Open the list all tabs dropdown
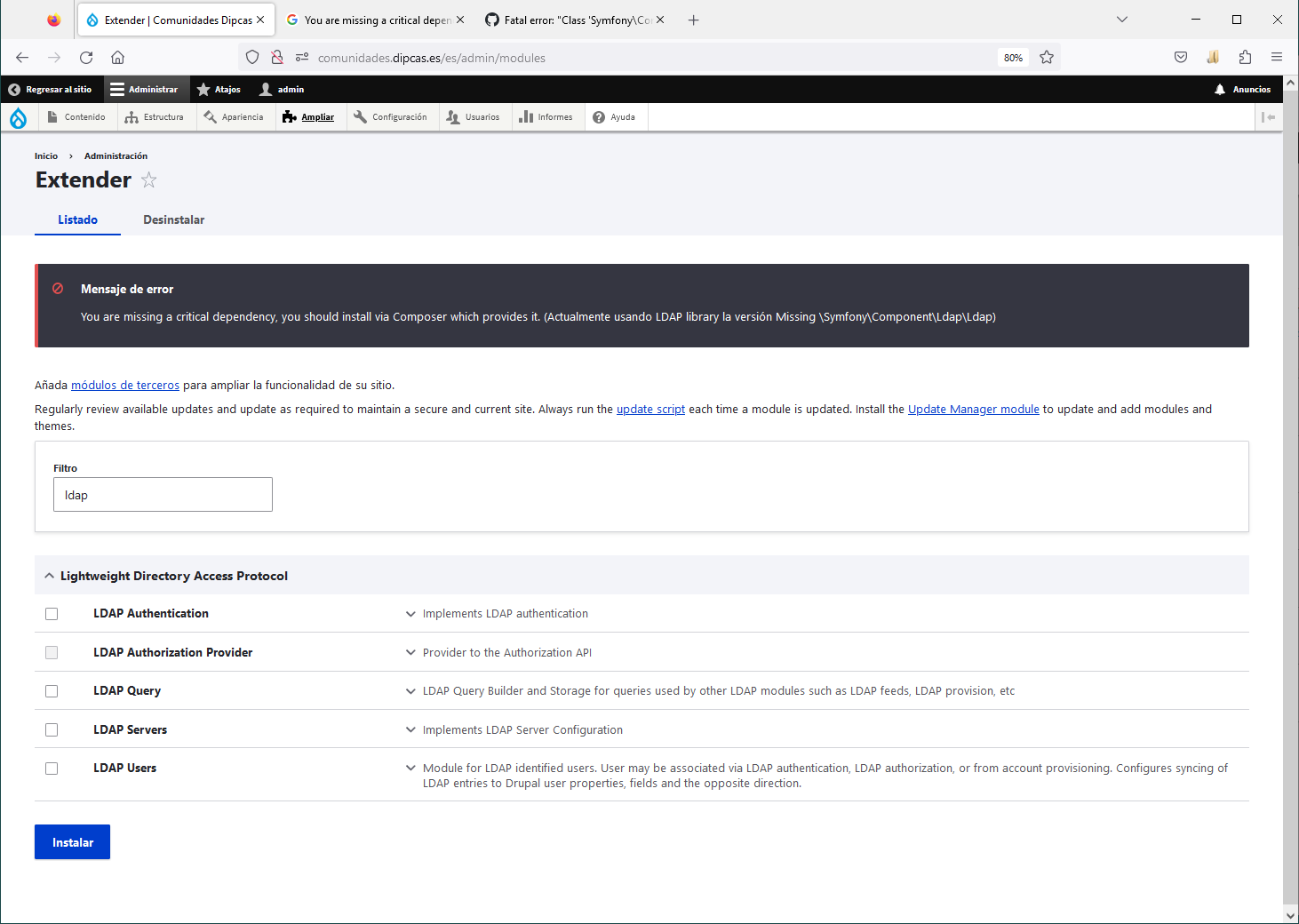 (x=1122, y=20)
